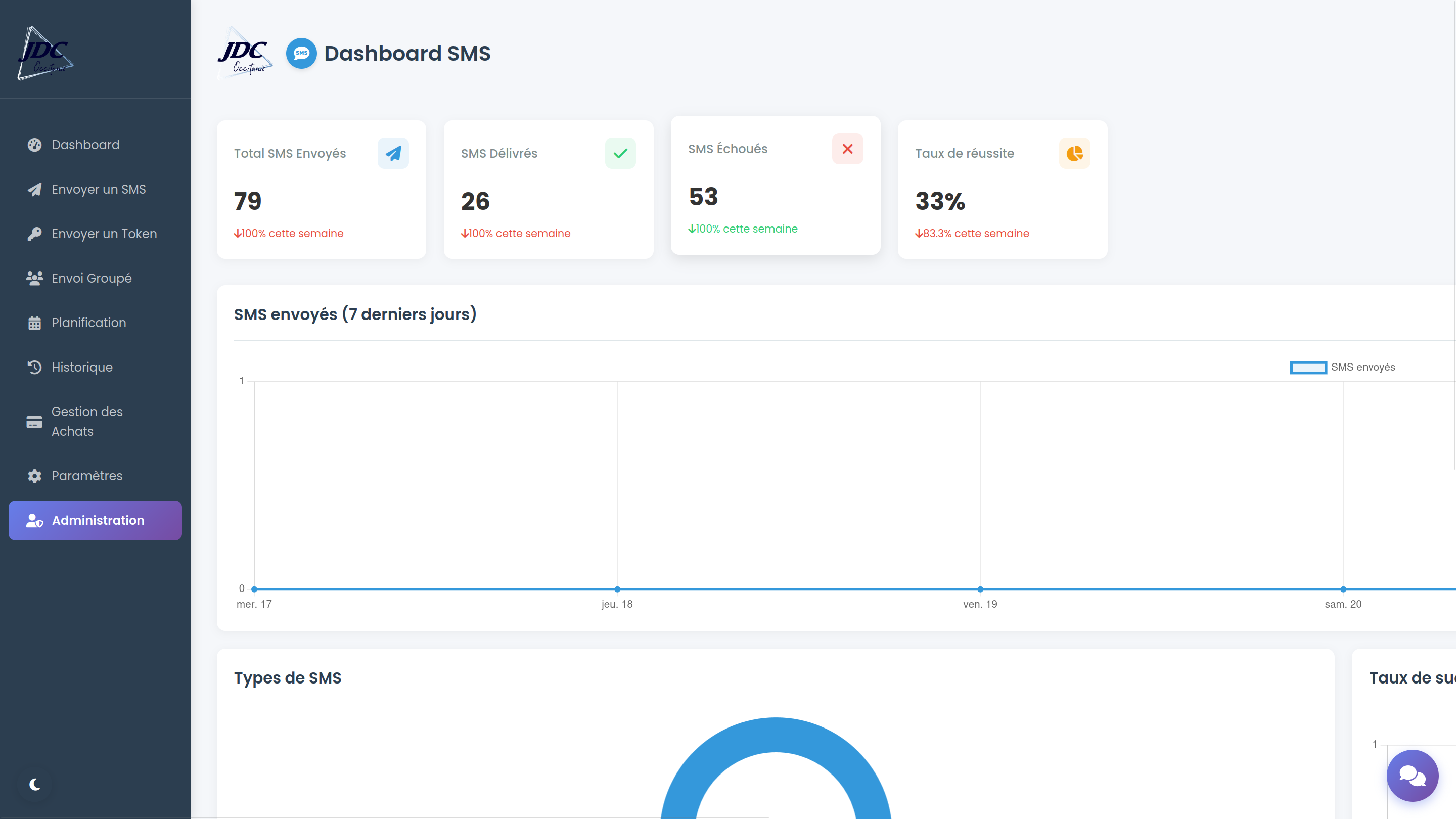The width and height of the screenshot is (1456, 819).
Task: Click the Taux de réussite value 33%
Action: (940, 201)
